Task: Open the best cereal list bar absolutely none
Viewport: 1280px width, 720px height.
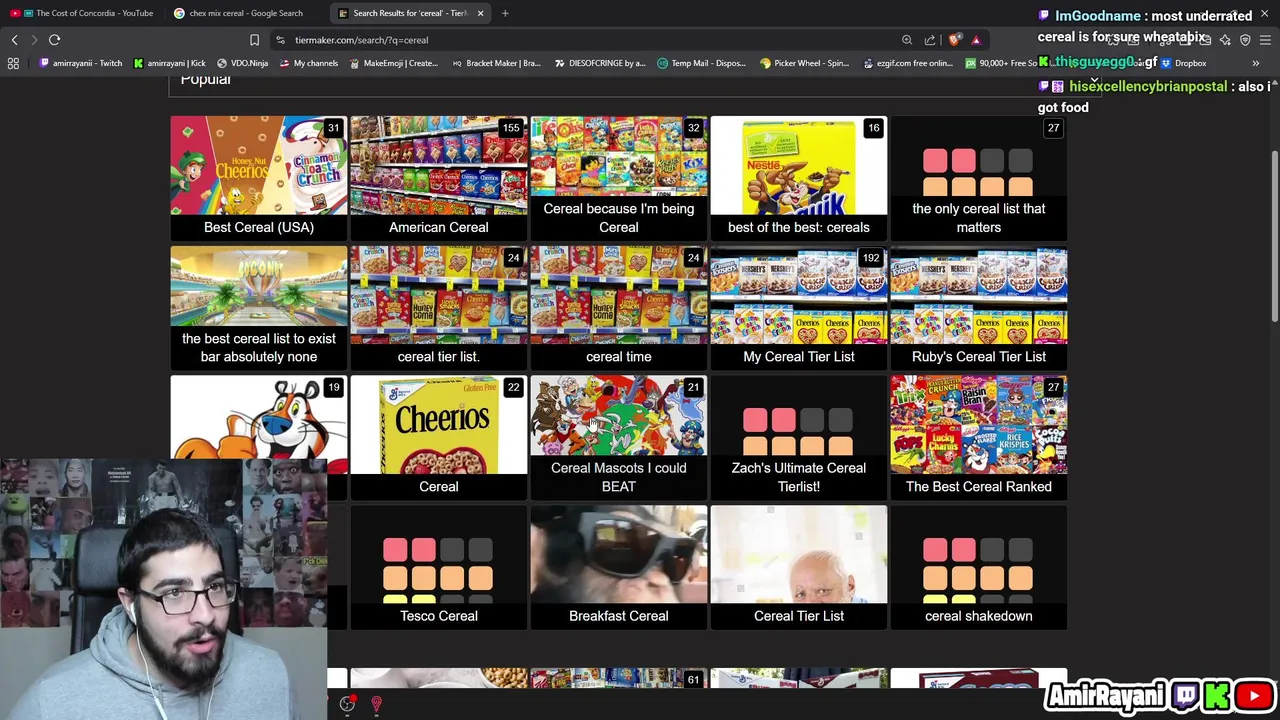Action: (x=258, y=308)
